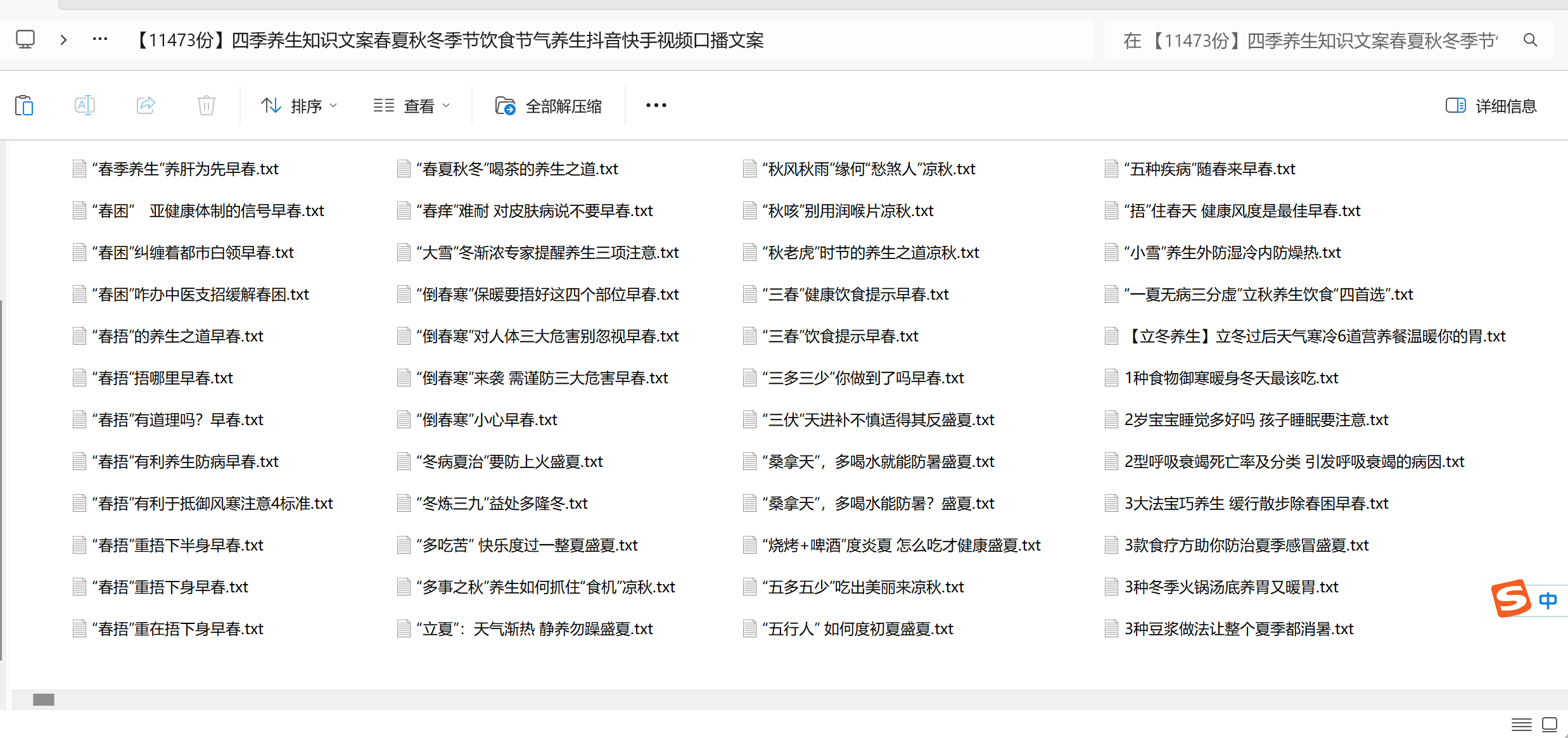Viewport: 1568px width, 738px height.
Task: Click the current folder name in breadcrumb
Action: point(450,41)
